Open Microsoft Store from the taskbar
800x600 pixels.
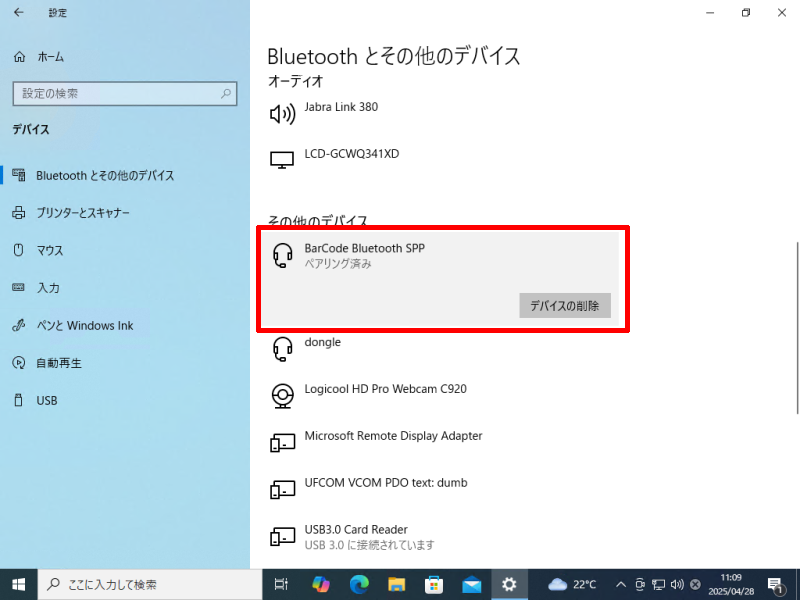pos(434,585)
